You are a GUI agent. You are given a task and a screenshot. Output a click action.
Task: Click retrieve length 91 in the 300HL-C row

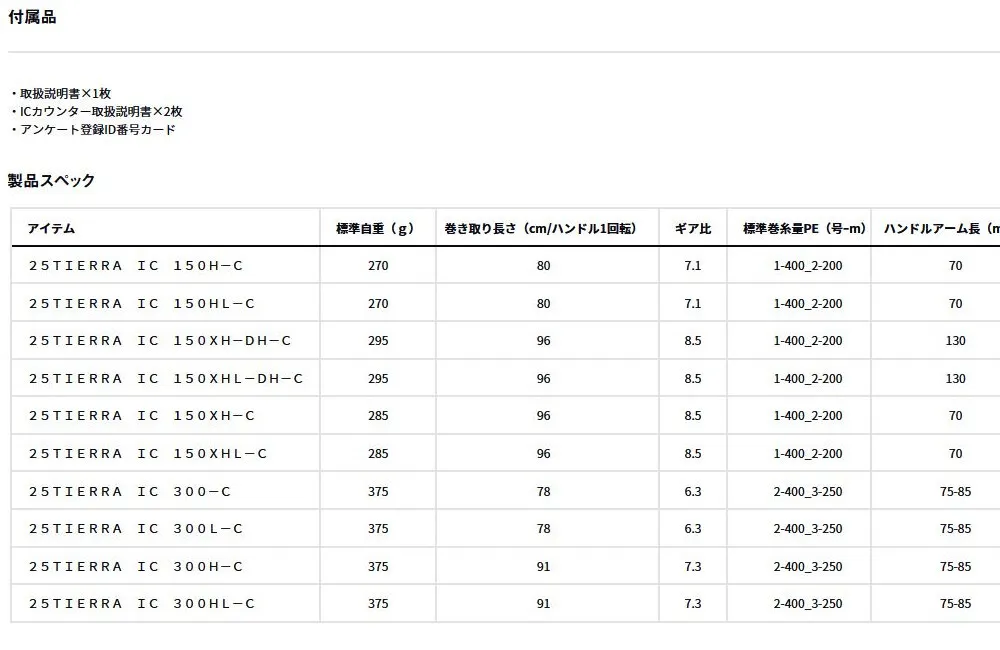point(543,603)
